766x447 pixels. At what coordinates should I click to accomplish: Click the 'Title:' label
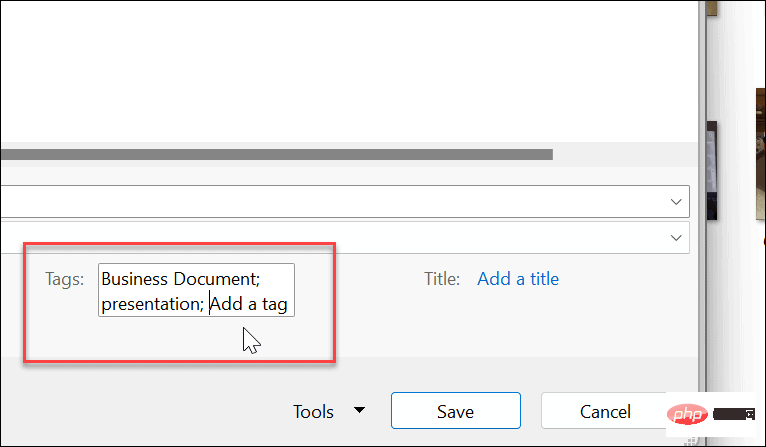tap(441, 279)
